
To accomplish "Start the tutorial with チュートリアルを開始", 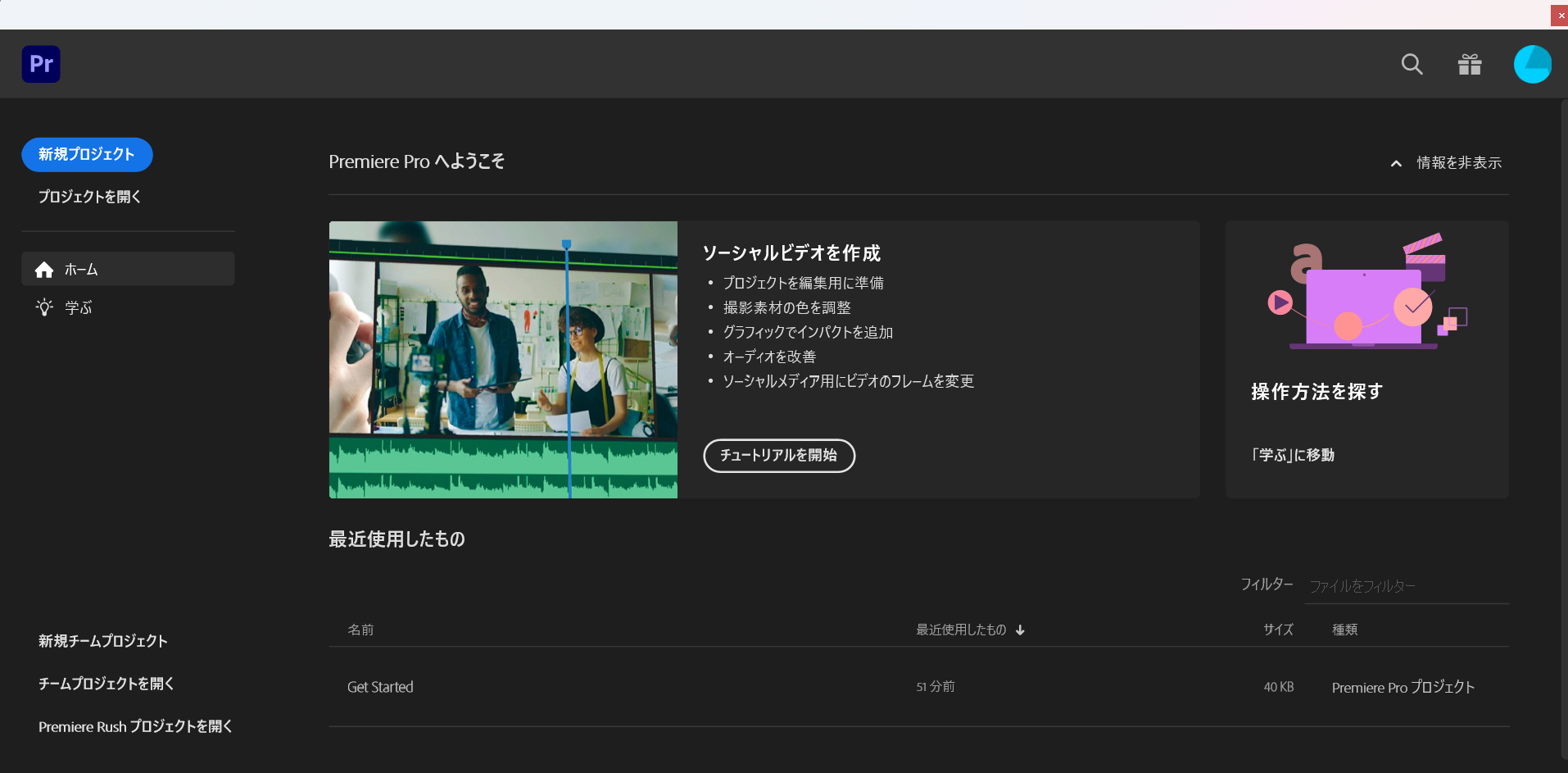I will (779, 456).
